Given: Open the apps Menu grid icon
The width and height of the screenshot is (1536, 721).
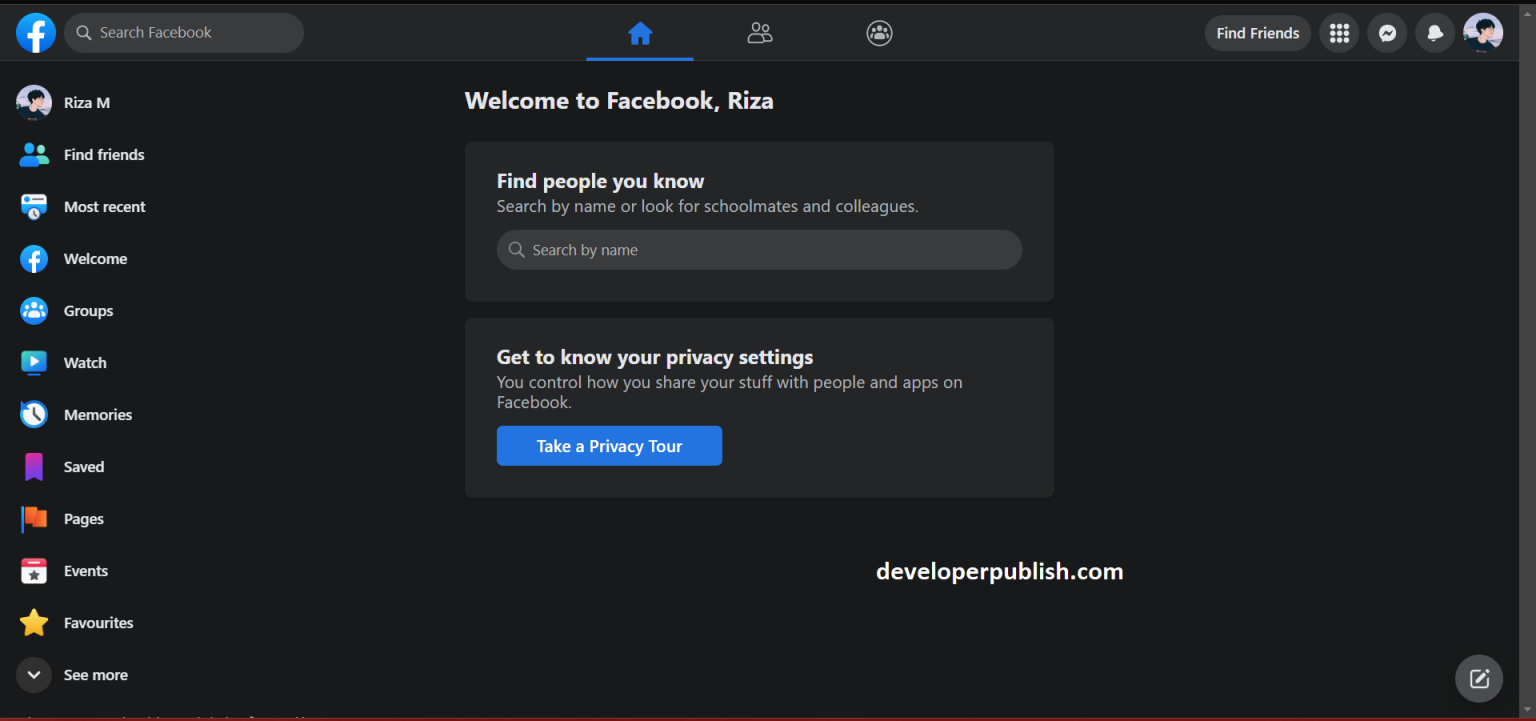Looking at the screenshot, I should coord(1339,33).
